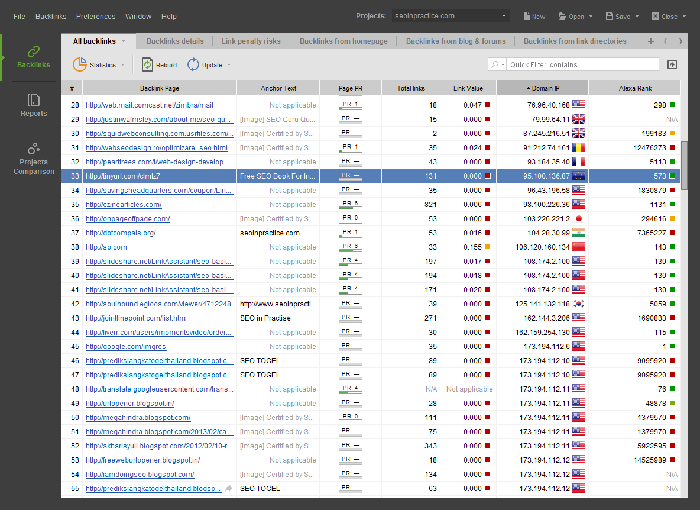Sort by the Alexa Rank column header
Image resolution: width=700 pixels, height=510 pixels.
coord(636,88)
